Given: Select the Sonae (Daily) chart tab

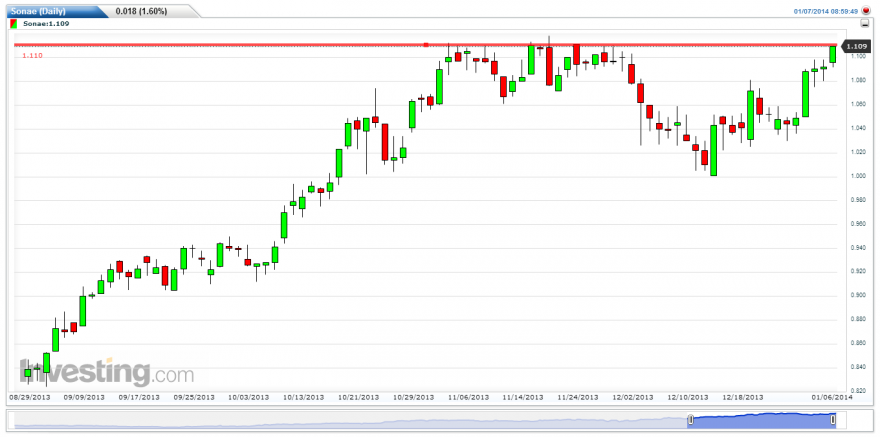Looking at the screenshot, I should [x=38, y=11].
